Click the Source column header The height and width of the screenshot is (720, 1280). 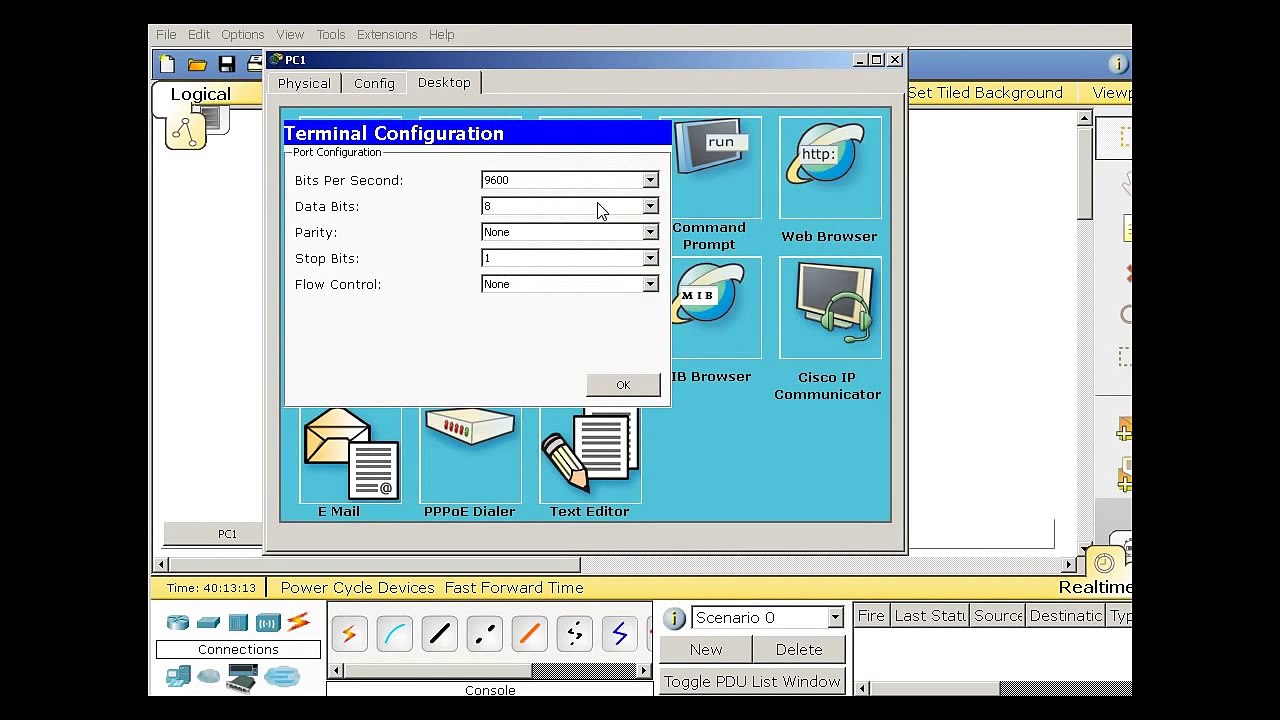[998, 616]
